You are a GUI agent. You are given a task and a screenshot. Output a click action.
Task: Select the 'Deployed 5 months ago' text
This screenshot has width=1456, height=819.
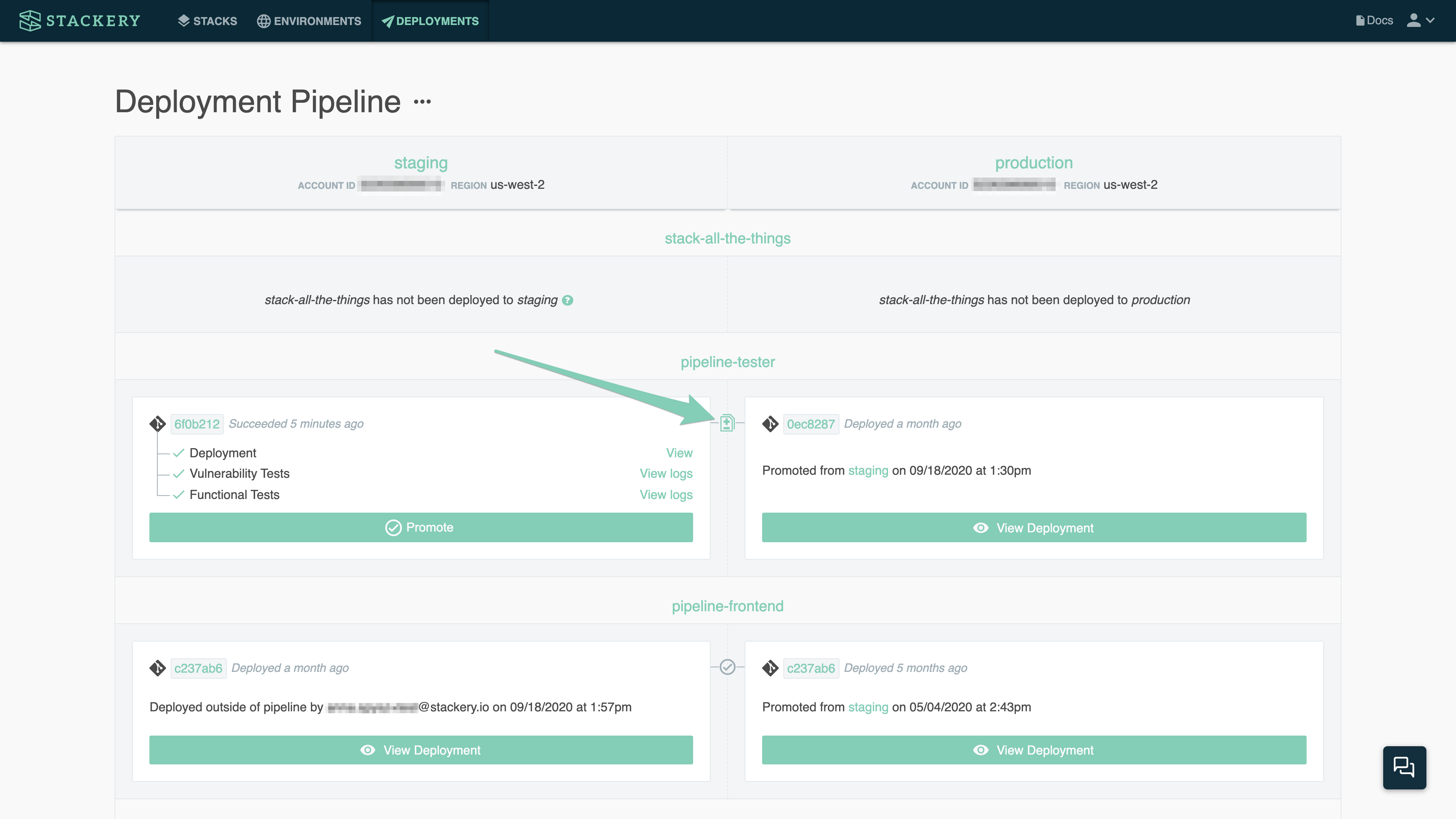pos(905,668)
